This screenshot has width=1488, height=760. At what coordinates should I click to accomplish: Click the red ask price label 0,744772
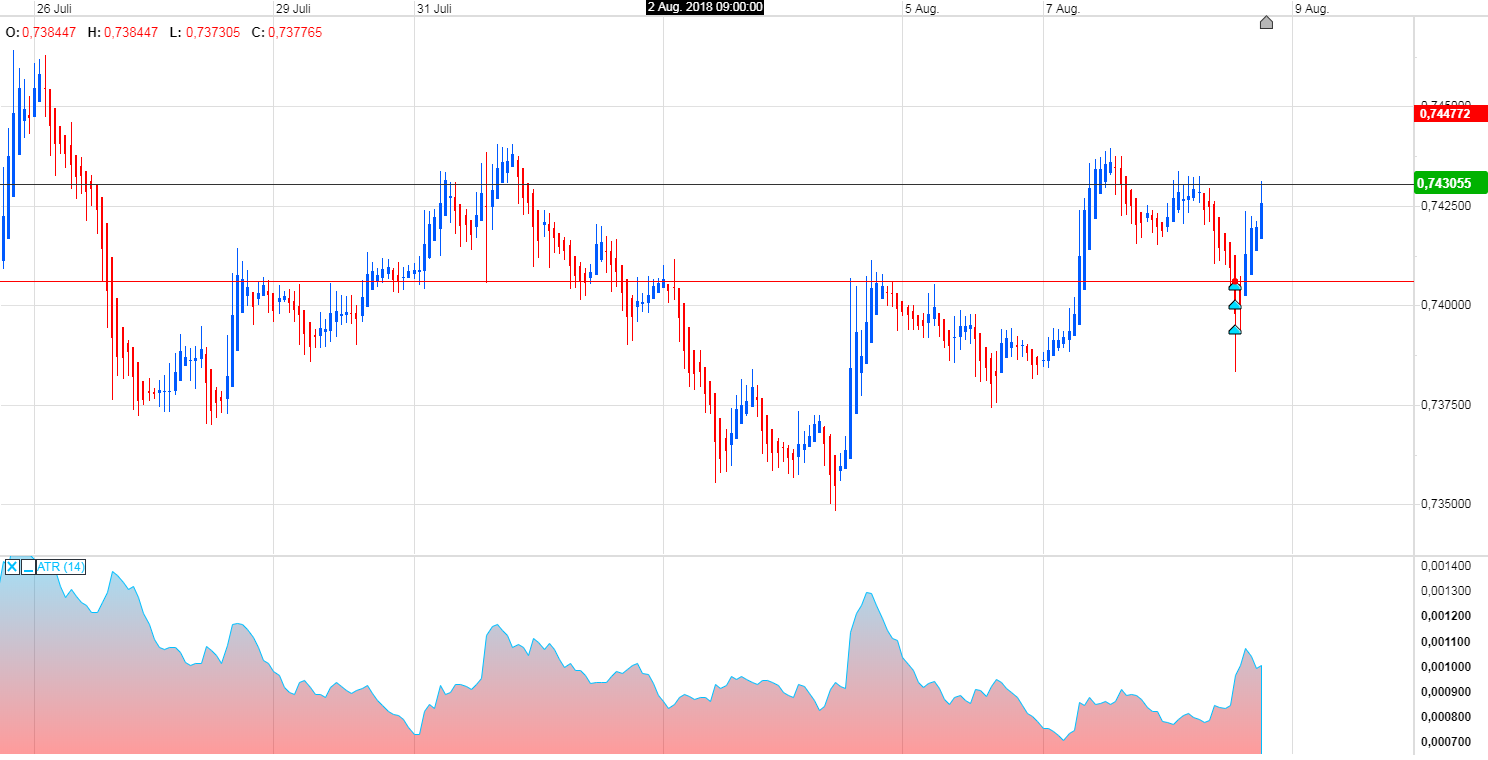1447,113
